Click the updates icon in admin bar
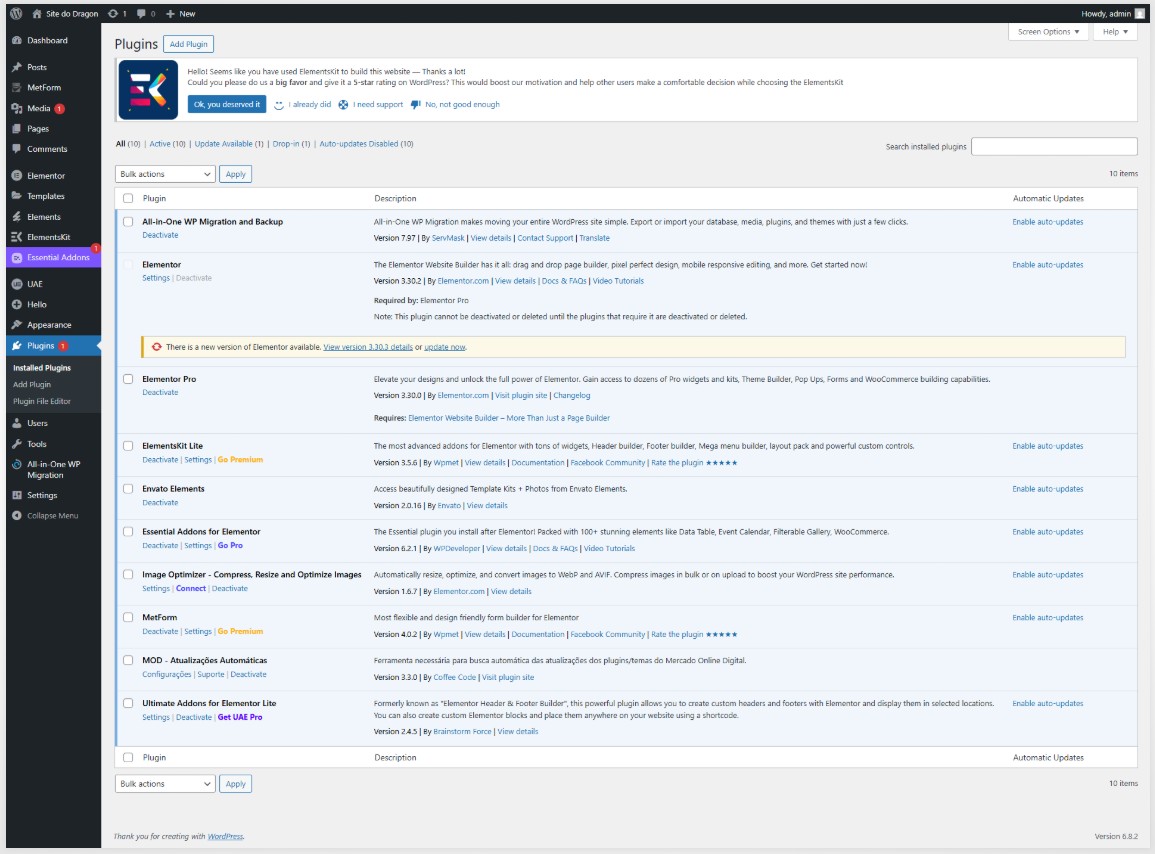Screen dimensions: 1155x854 pyautogui.click(x=111, y=14)
